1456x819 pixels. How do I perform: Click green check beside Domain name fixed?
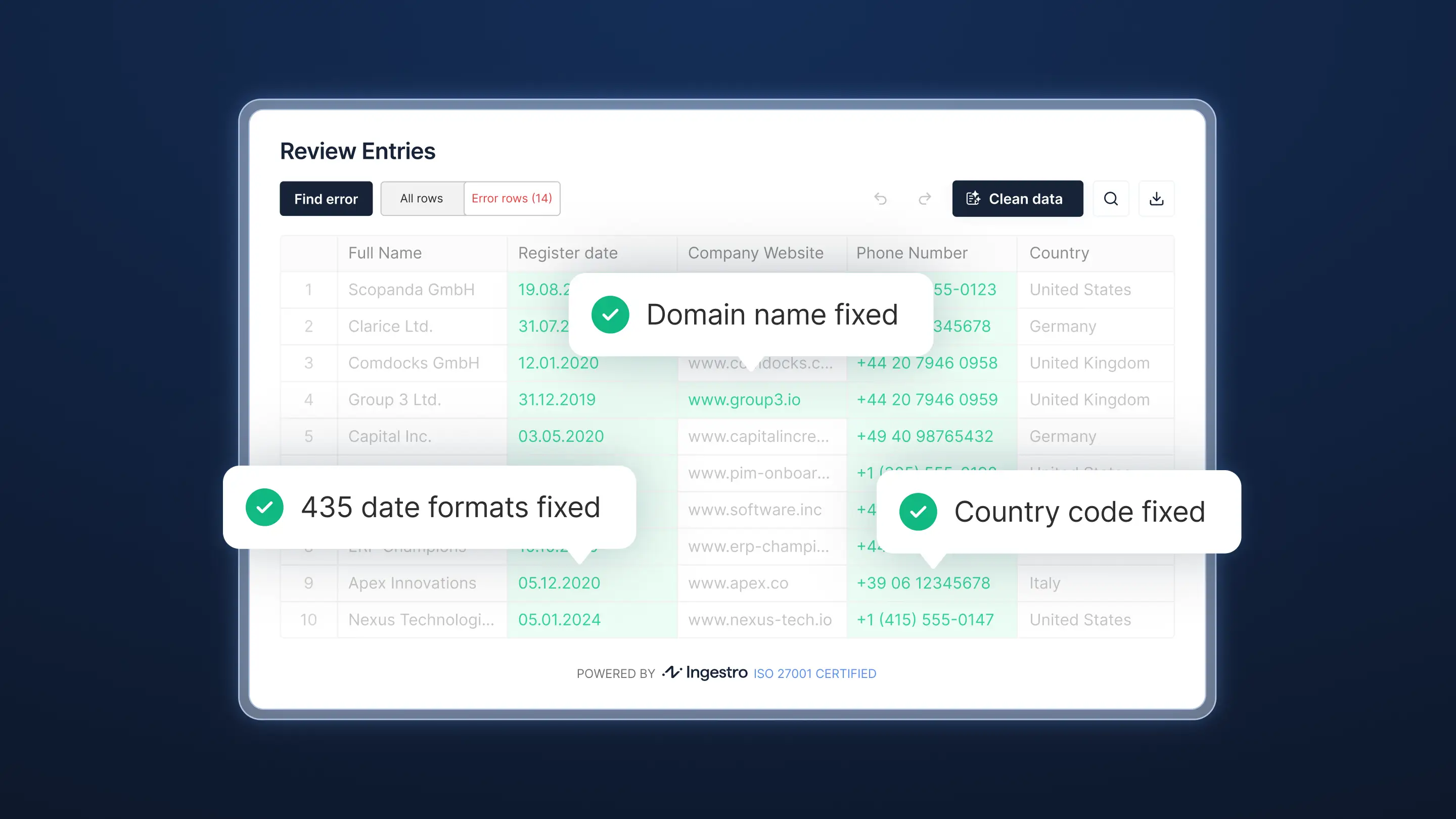click(610, 315)
